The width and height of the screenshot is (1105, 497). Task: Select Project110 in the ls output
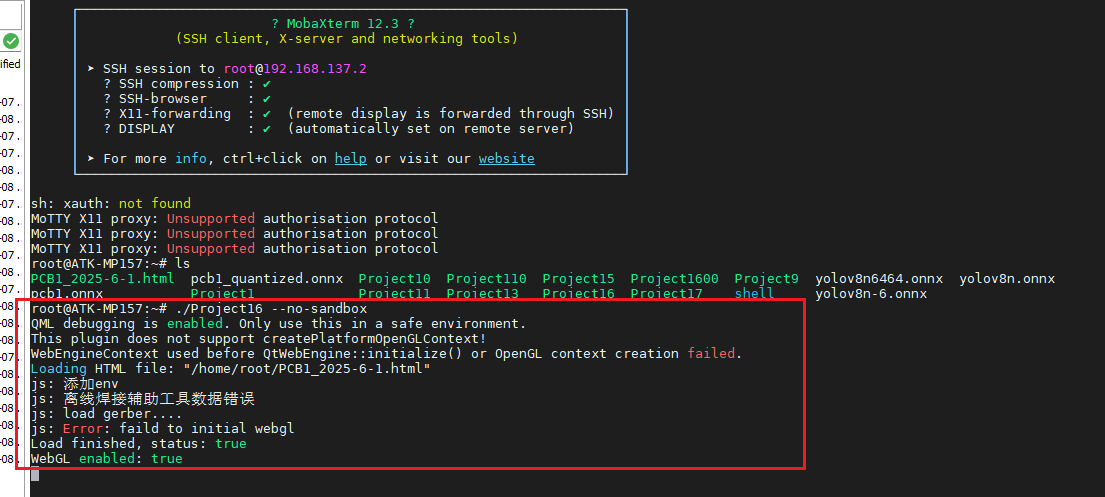click(486, 278)
